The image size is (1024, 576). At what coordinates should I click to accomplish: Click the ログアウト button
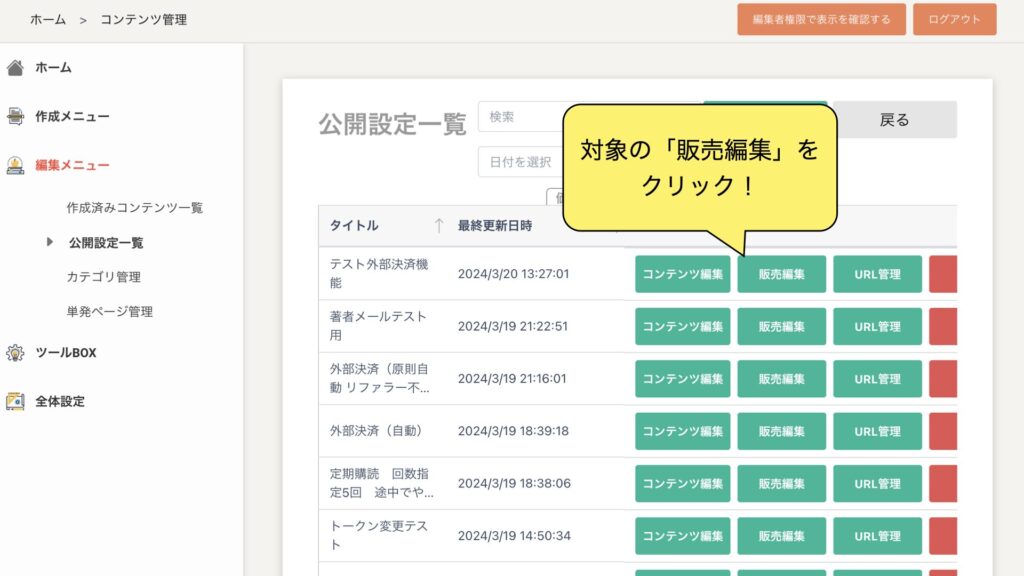click(x=954, y=19)
